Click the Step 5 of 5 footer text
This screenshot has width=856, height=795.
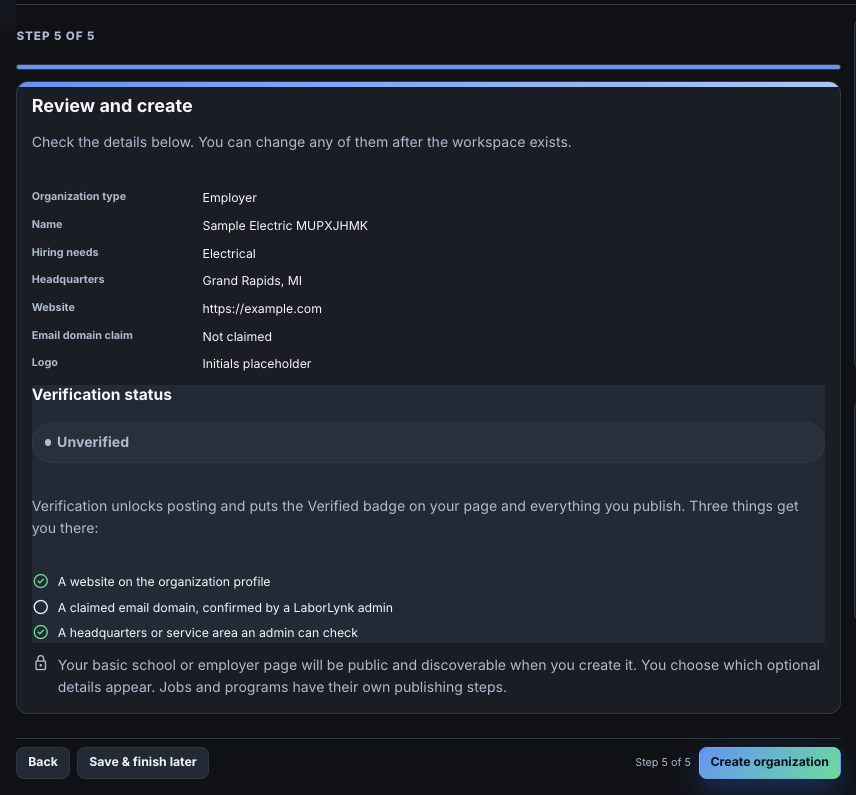[663, 762]
